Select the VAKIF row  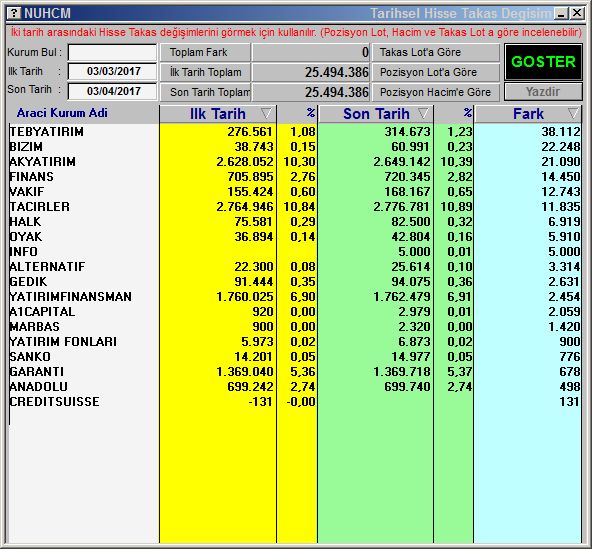click(295, 192)
